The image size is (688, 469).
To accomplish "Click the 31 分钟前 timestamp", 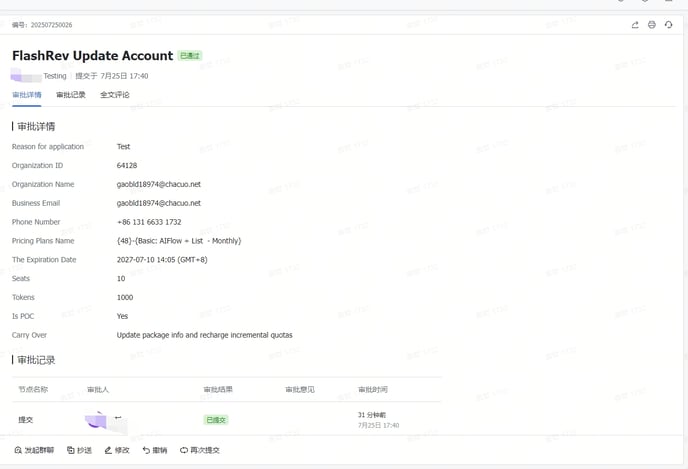I will [x=372, y=415].
